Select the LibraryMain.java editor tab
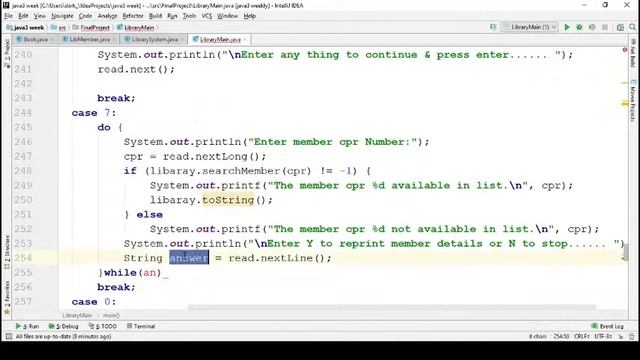640x360 pixels. [220, 40]
